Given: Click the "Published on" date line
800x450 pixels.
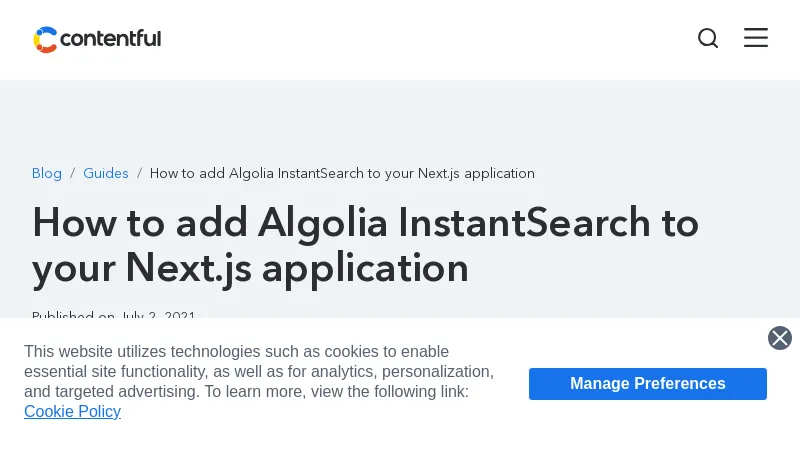Looking at the screenshot, I should pos(113,316).
